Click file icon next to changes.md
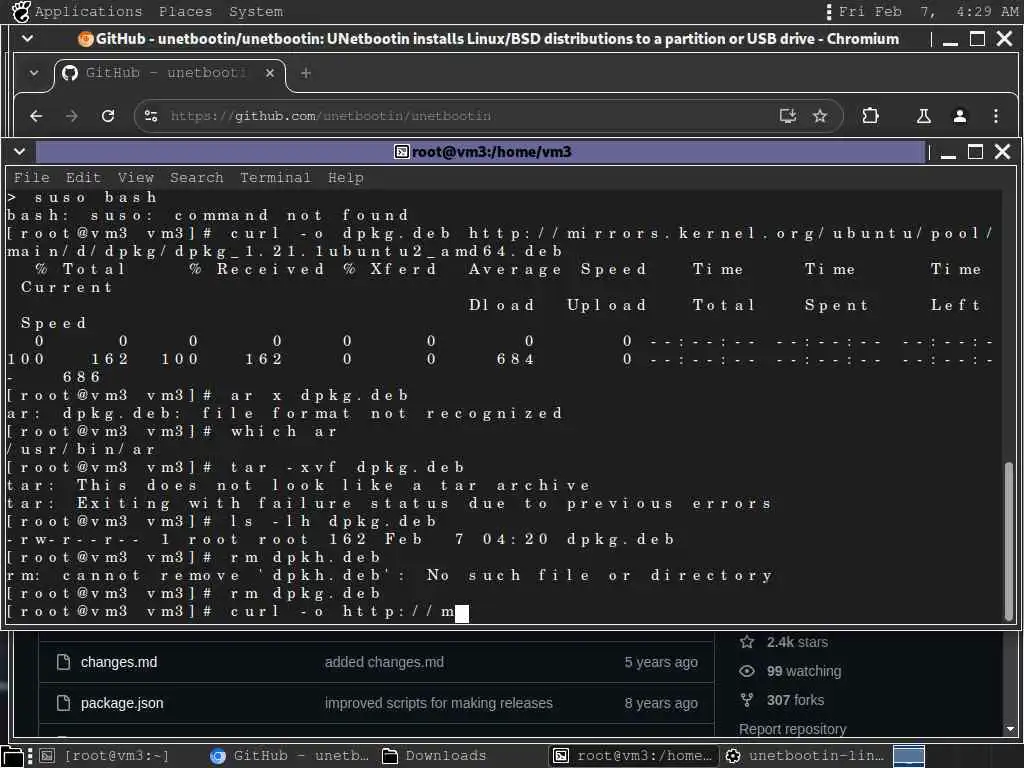Viewport: 1024px width, 768px height. point(63,662)
